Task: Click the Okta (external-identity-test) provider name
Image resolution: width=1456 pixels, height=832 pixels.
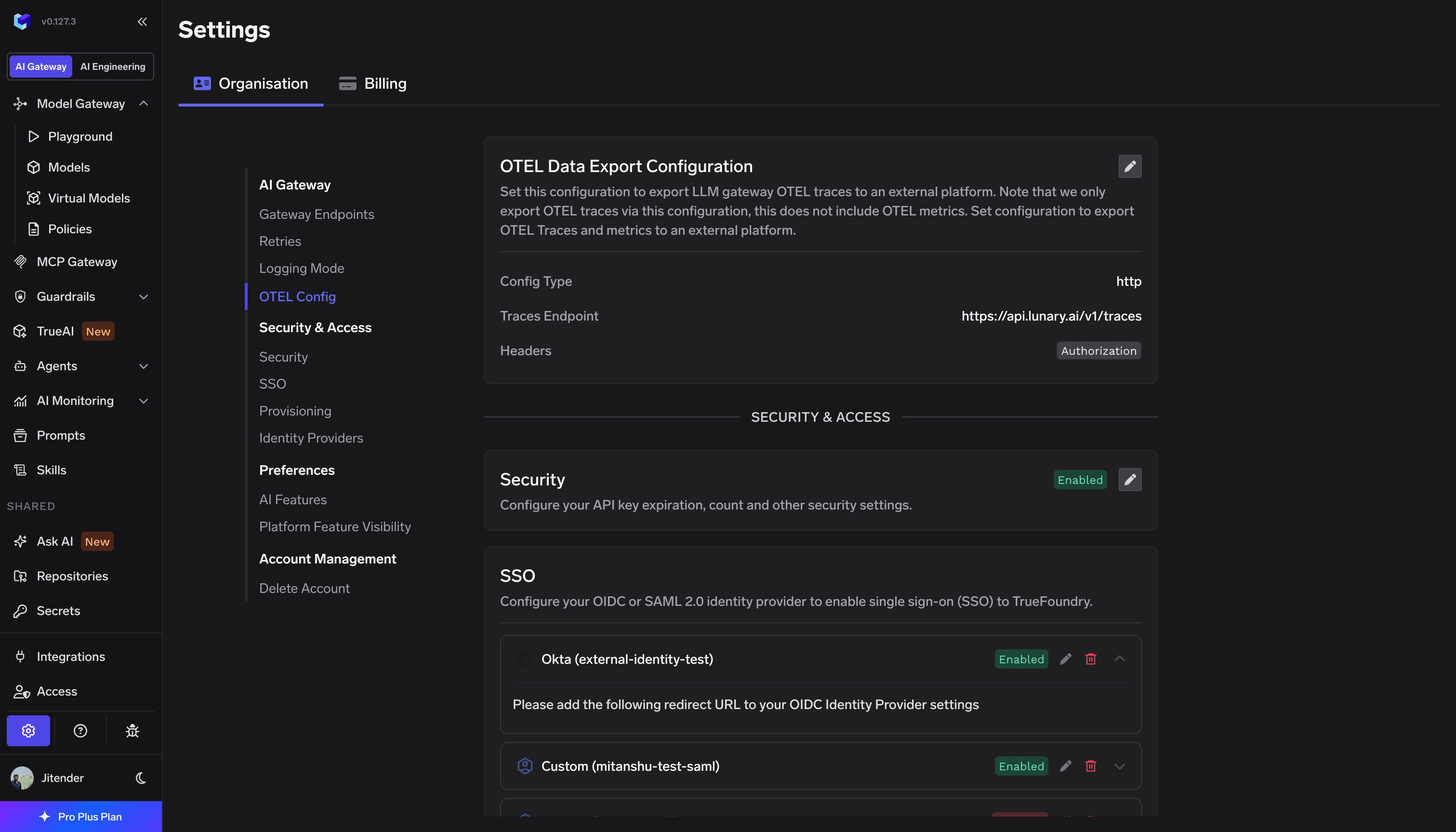Action: (626, 659)
